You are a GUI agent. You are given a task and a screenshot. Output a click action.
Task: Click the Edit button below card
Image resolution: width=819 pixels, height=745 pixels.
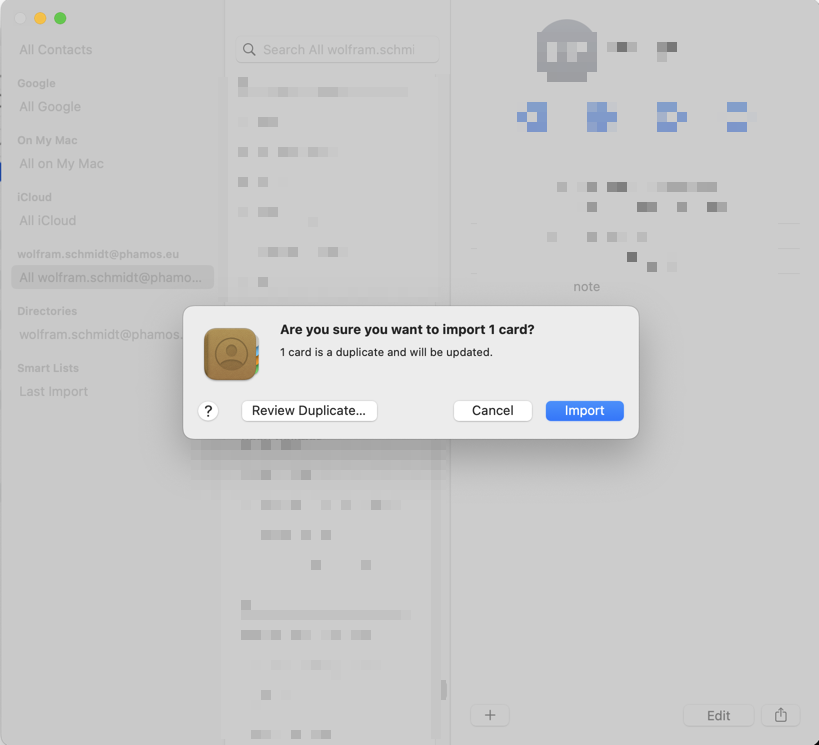[718, 715]
